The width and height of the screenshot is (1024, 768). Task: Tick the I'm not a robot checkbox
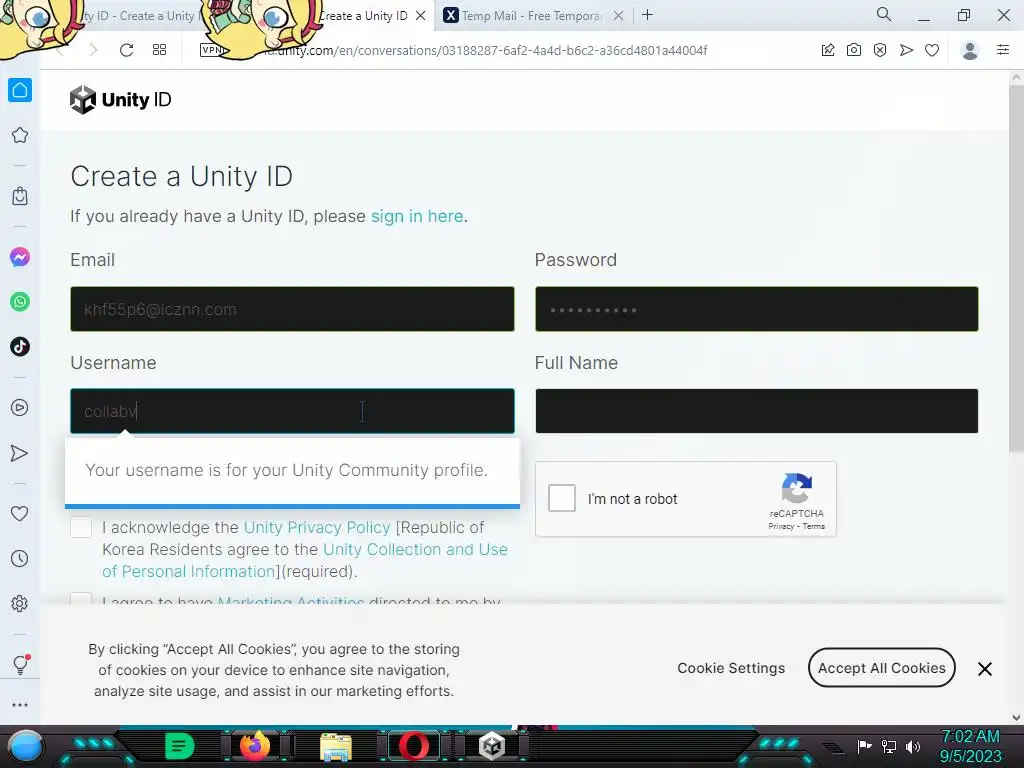[x=562, y=498]
